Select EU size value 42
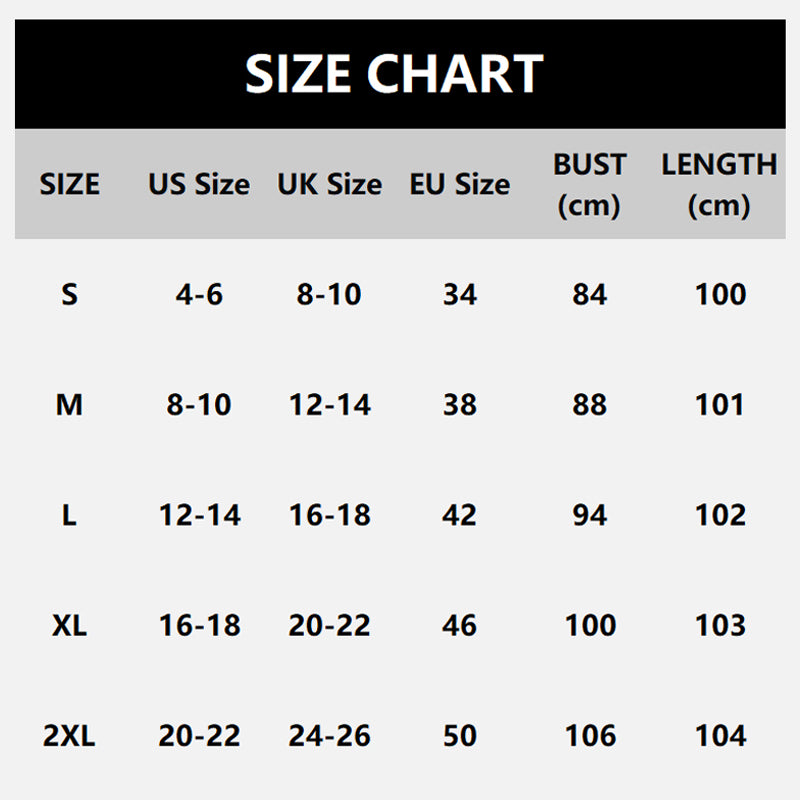The image size is (800, 800). tap(459, 515)
